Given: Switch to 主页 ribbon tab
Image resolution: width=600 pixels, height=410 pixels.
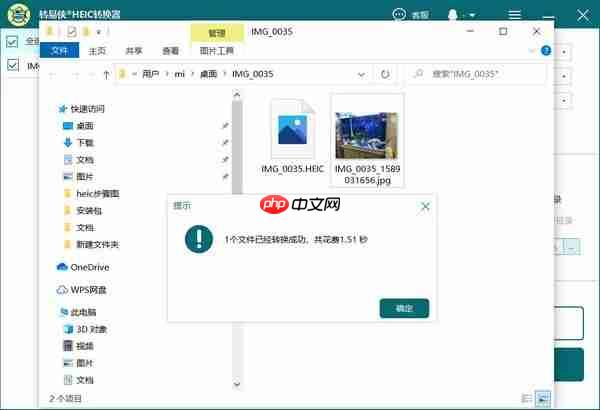Looking at the screenshot, I should coord(97,51).
